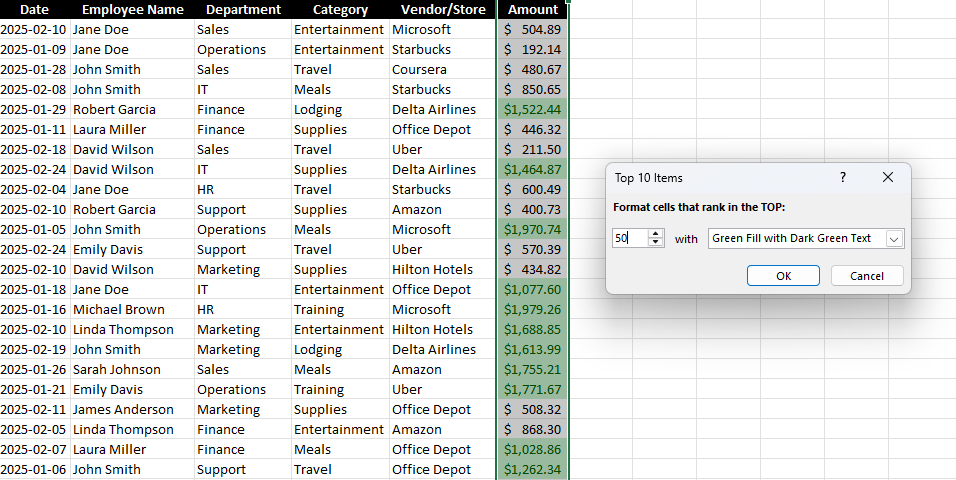Open dialog help question mark
Image resolution: width=956 pixels, height=480 pixels.
[x=843, y=177]
